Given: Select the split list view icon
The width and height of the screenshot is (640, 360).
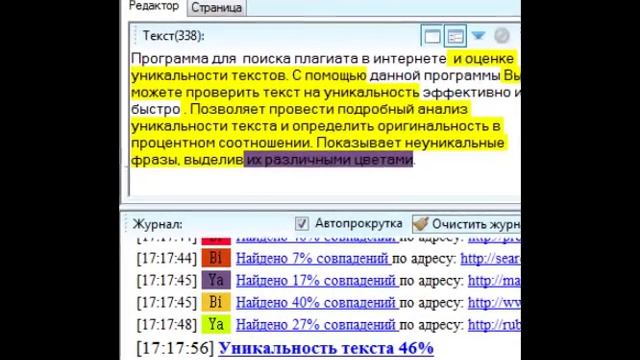Looking at the screenshot, I should tap(456, 36).
